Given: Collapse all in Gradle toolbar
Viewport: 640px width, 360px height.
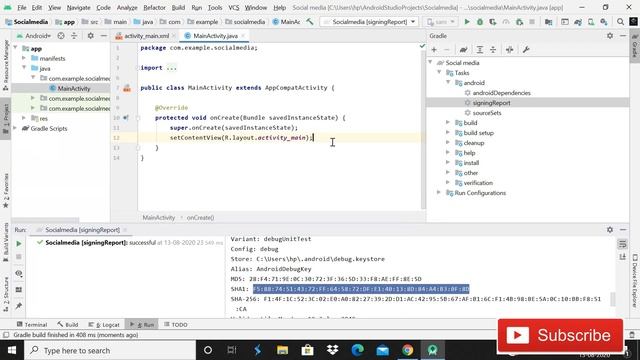Looking at the screenshot, I should coord(493,50).
